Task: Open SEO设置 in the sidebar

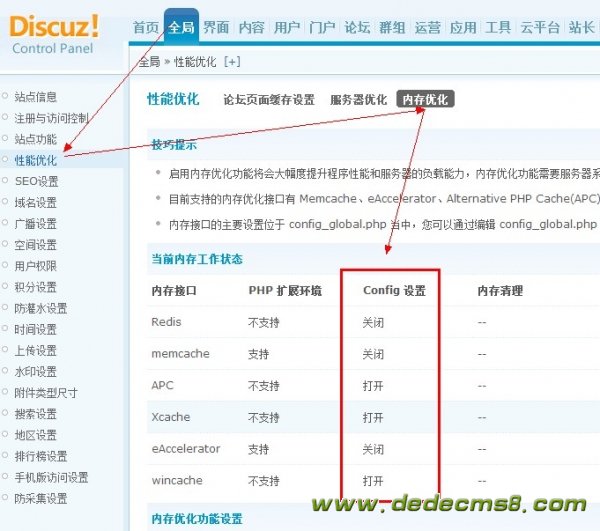Action: click(x=36, y=181)
